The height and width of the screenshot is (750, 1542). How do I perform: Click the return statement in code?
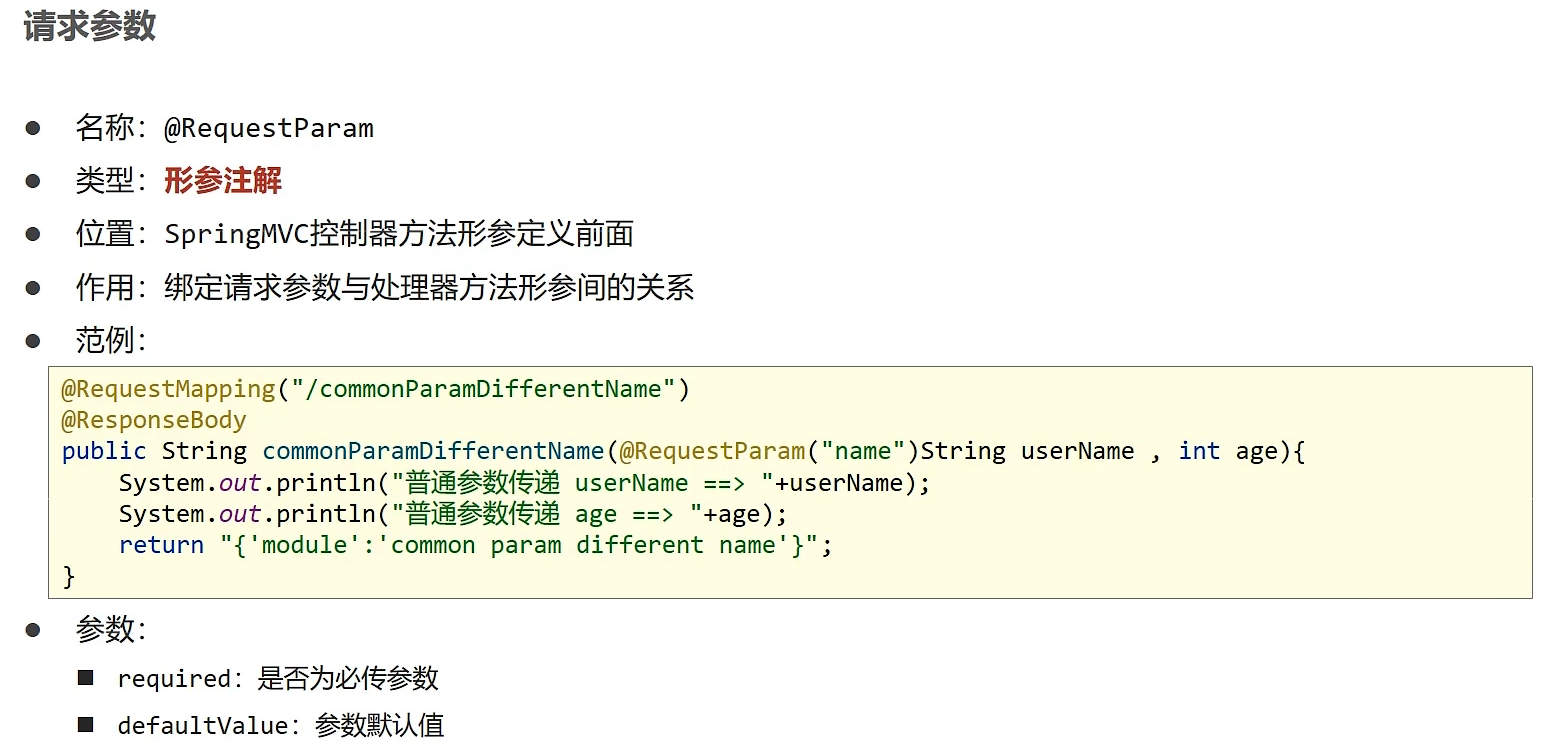476,545
